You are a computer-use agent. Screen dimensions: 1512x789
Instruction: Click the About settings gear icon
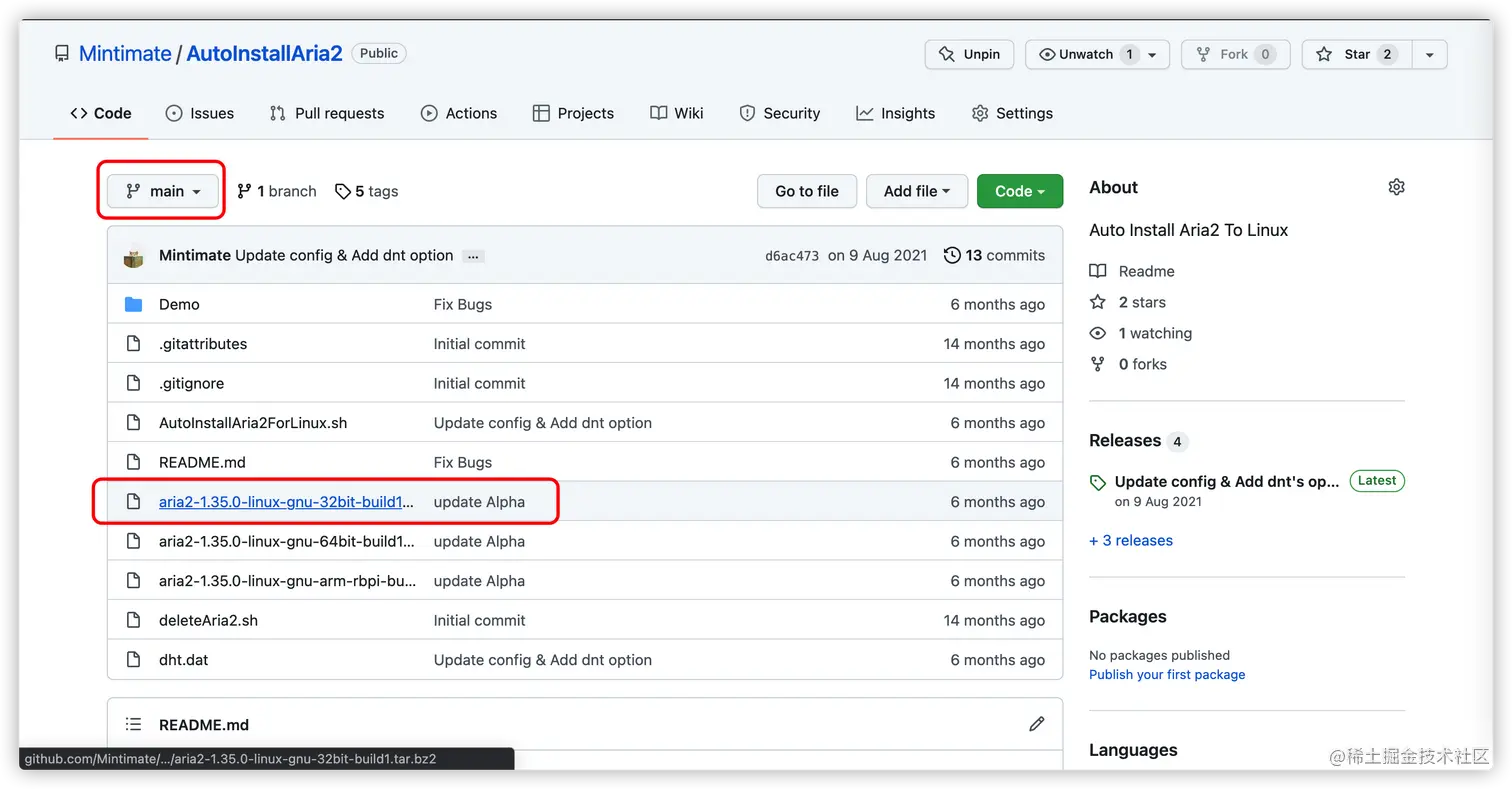pyautogui.click(x=1396, y=187)
